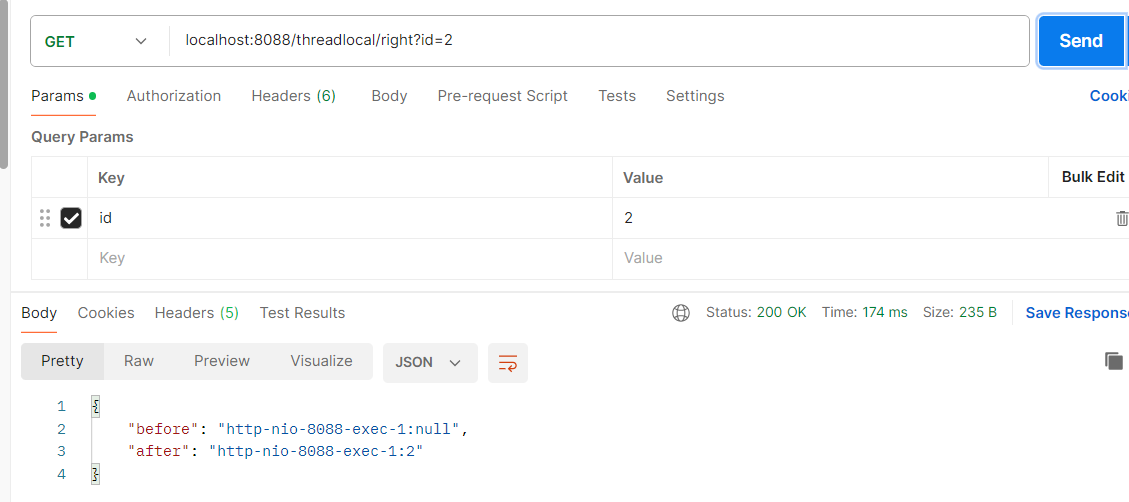Click Bulk Edit in Query Params
Image resolution: width=1129 pixels, height=502 pixels.
tap(1092, 177)
